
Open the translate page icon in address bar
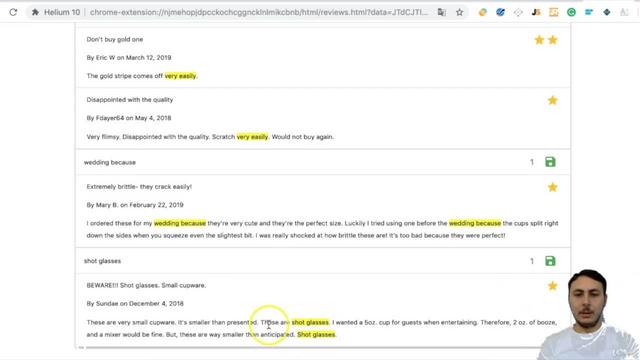coord(442,12)
